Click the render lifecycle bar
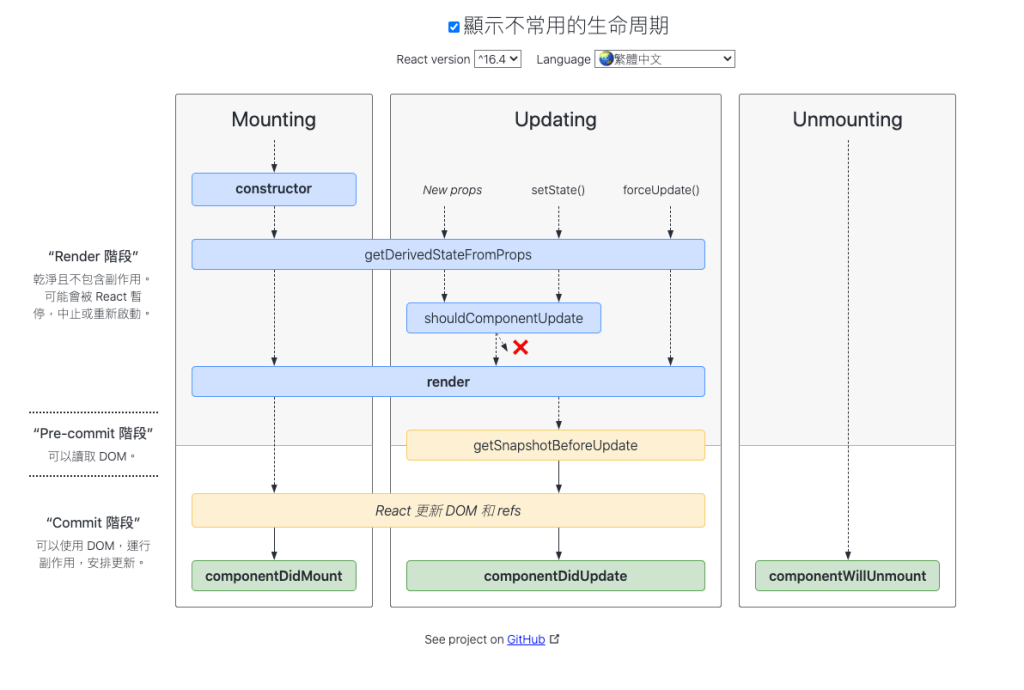 tap(448, 381)
